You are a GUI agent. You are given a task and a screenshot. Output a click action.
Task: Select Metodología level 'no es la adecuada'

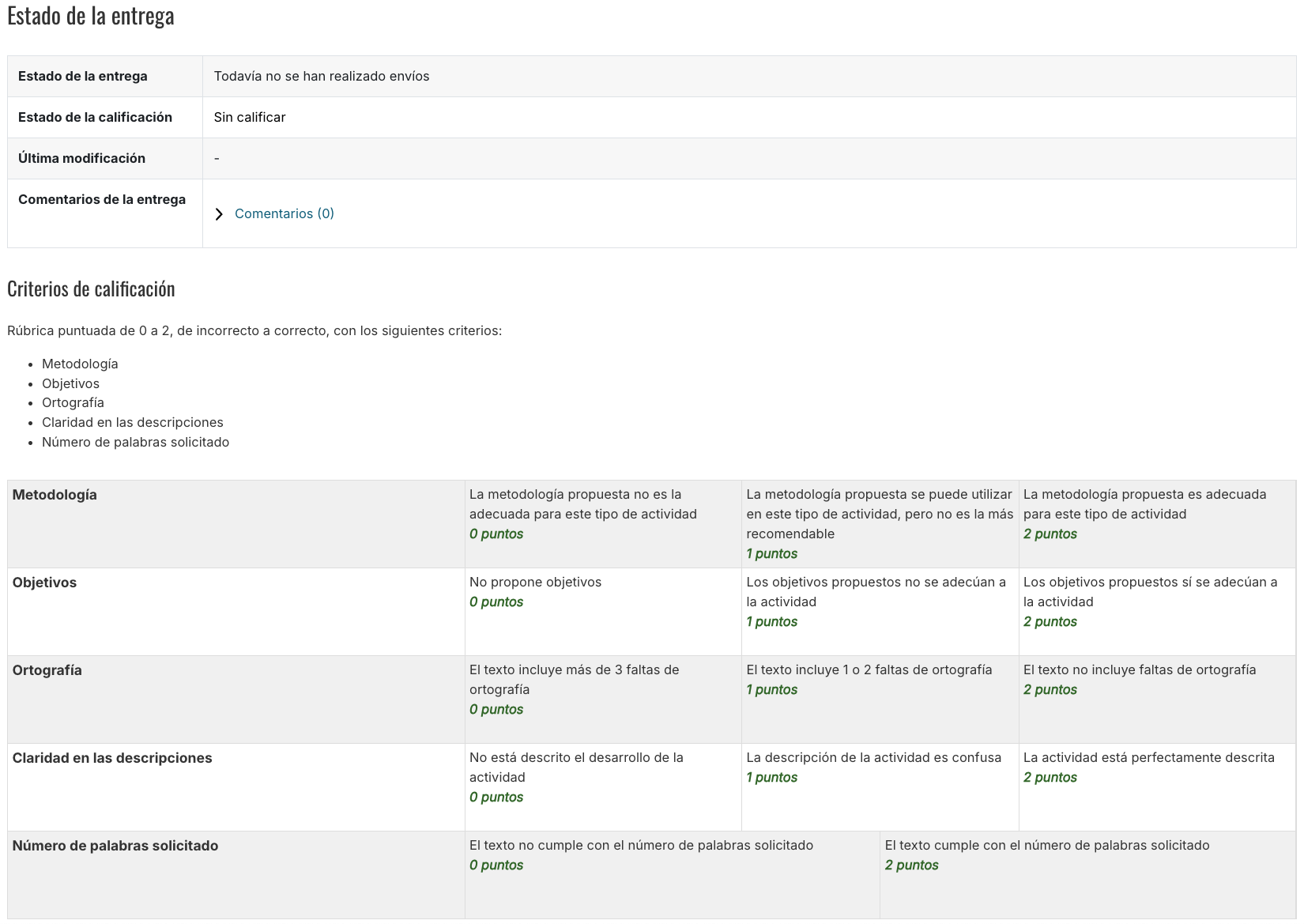tap(602, 523)
